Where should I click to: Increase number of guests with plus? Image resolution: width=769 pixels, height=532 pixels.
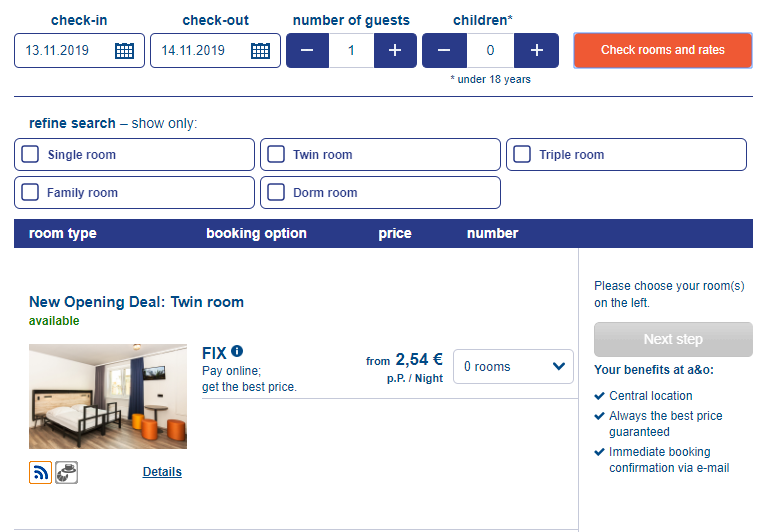tap(395, 51)
